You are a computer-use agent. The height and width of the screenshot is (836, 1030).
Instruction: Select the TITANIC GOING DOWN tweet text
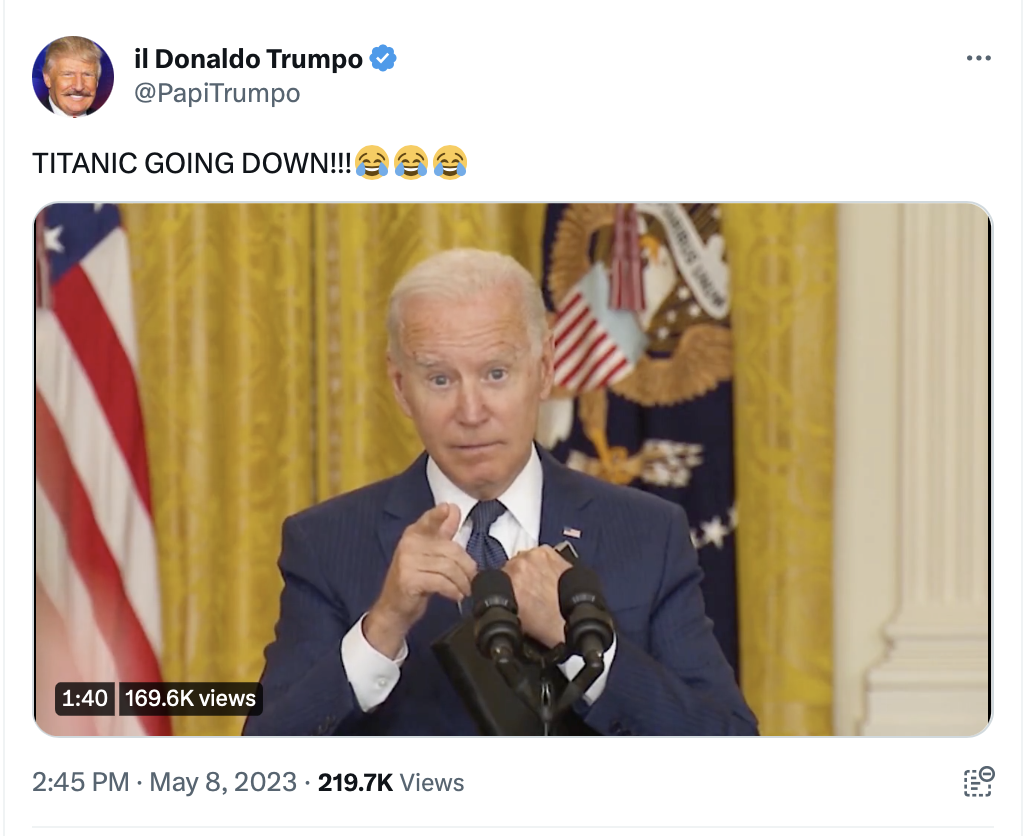[x=192, y=163]
